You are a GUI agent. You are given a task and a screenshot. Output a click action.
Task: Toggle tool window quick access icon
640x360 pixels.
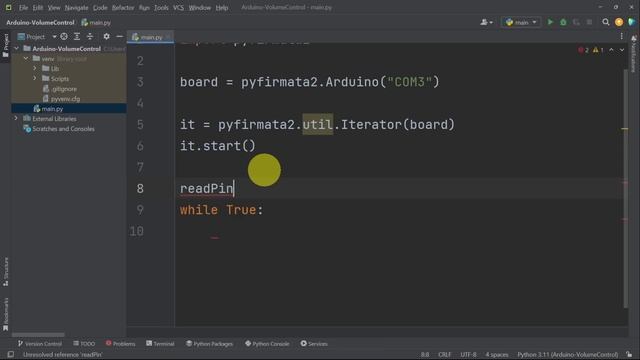pos(11,354)
